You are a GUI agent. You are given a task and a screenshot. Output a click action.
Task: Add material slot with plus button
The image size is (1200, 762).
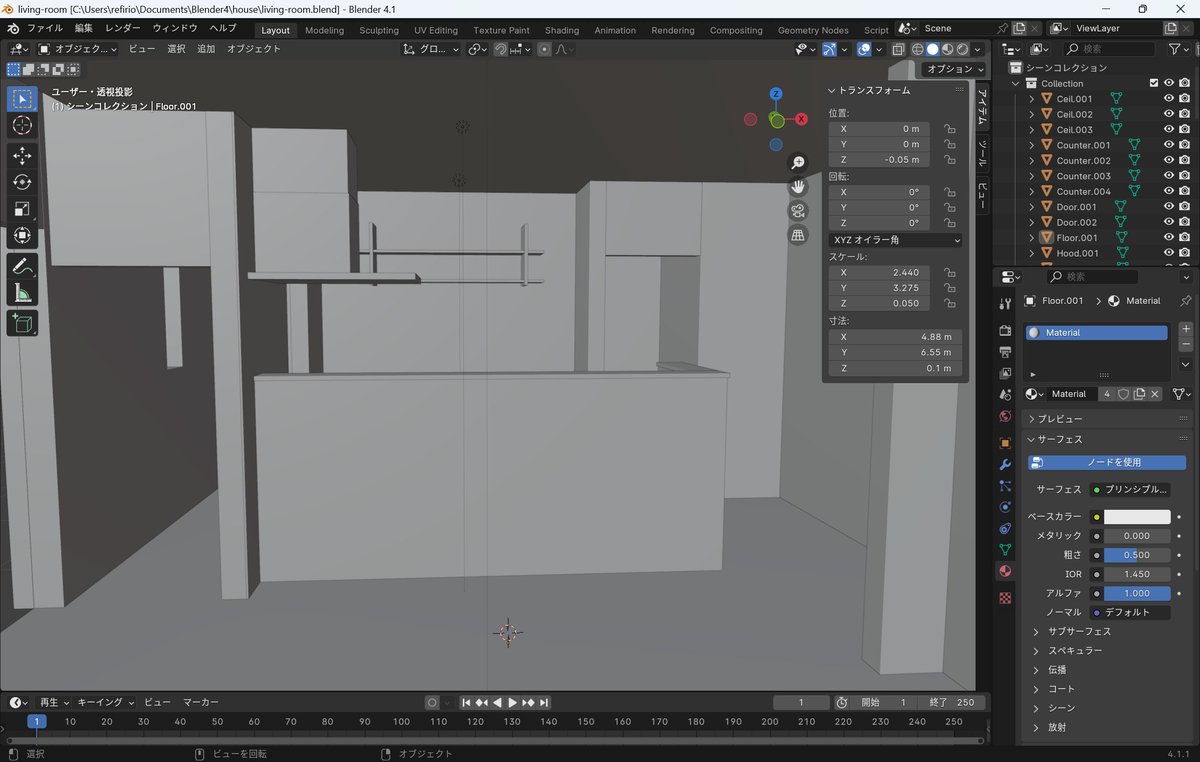(1186, 329)
